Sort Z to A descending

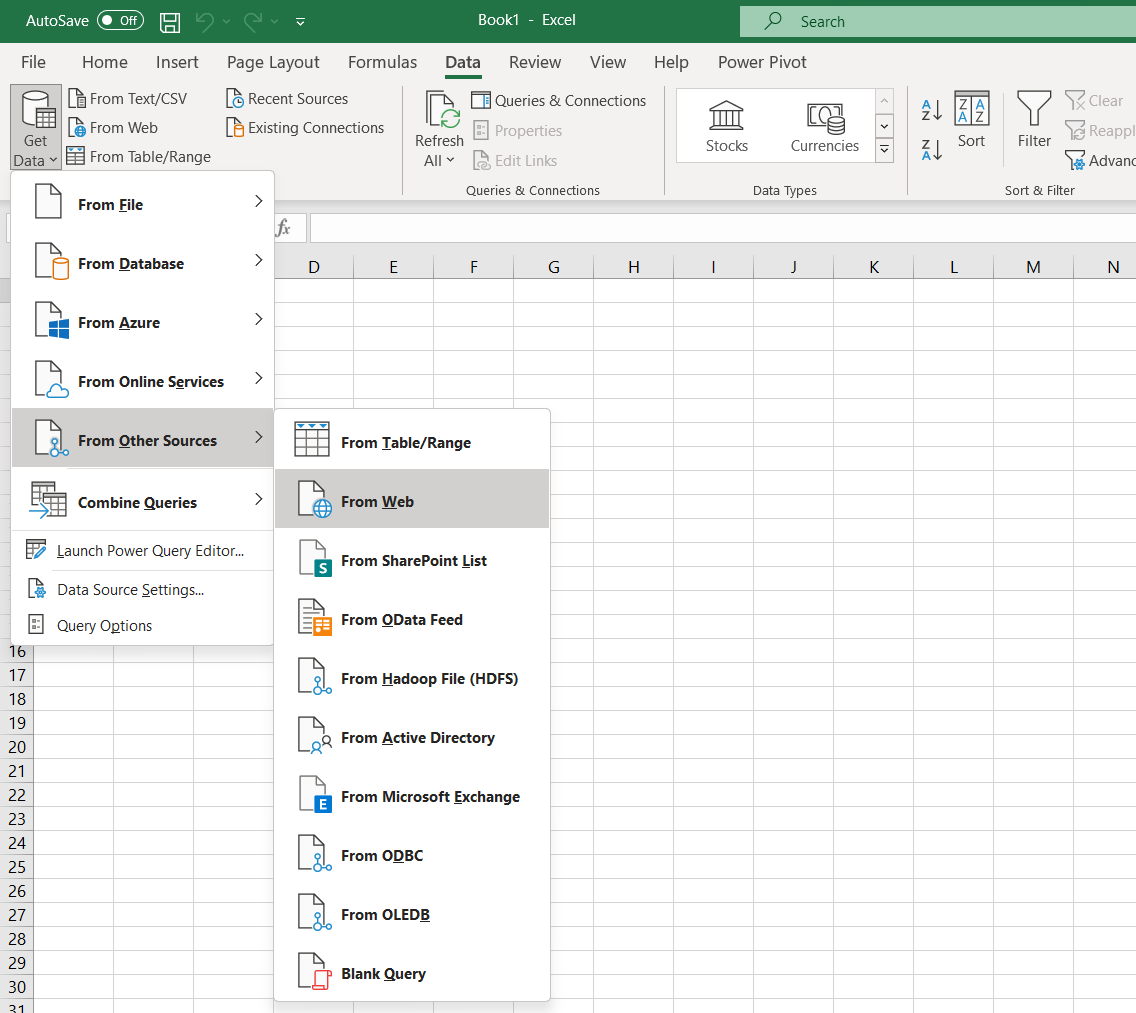coord(932,150)
